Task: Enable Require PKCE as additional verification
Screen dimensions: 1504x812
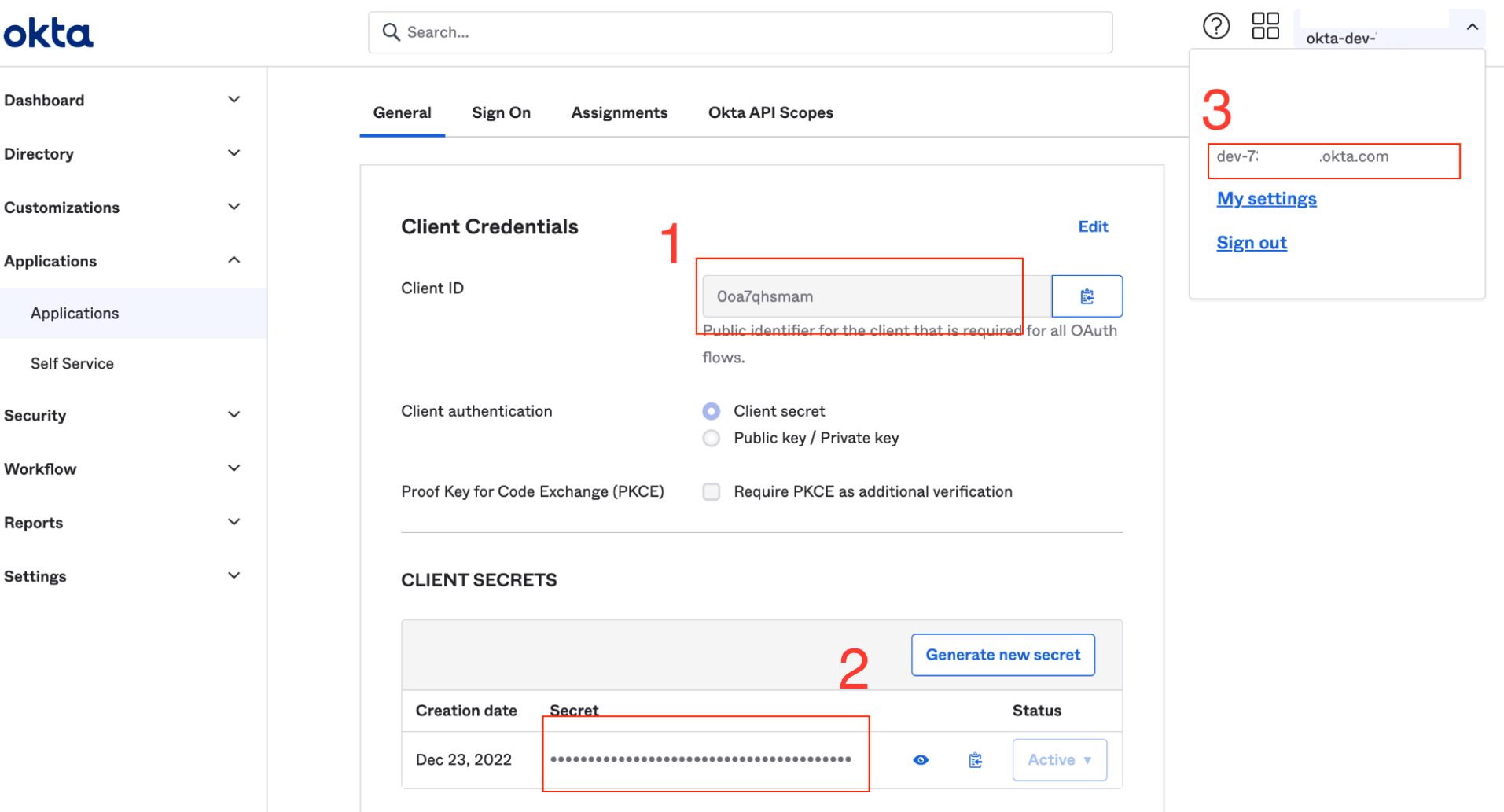Action: pyautogui.click(x=711, y=491)
